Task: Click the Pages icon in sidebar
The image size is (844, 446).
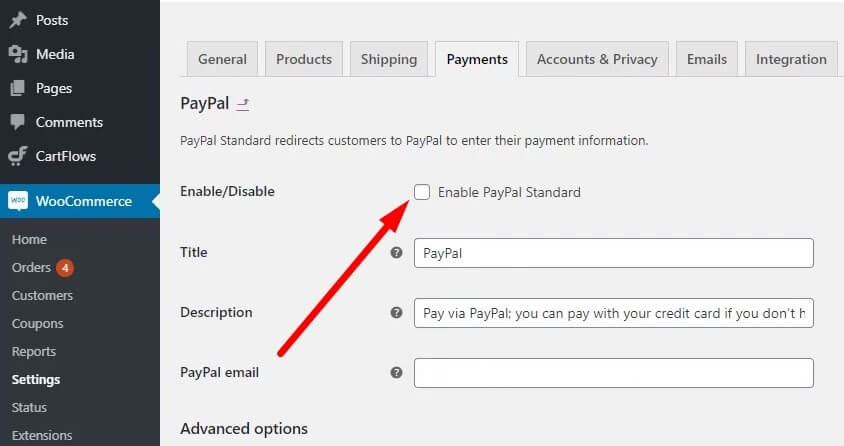Action: pos(18,88)
